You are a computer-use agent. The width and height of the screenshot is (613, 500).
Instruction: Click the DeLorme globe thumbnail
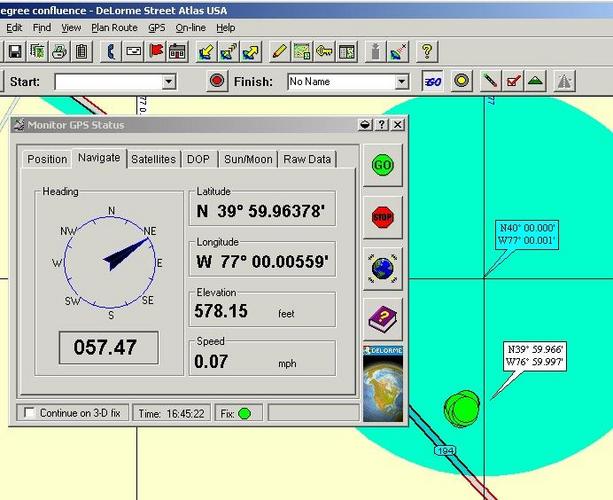pos(383,384)
